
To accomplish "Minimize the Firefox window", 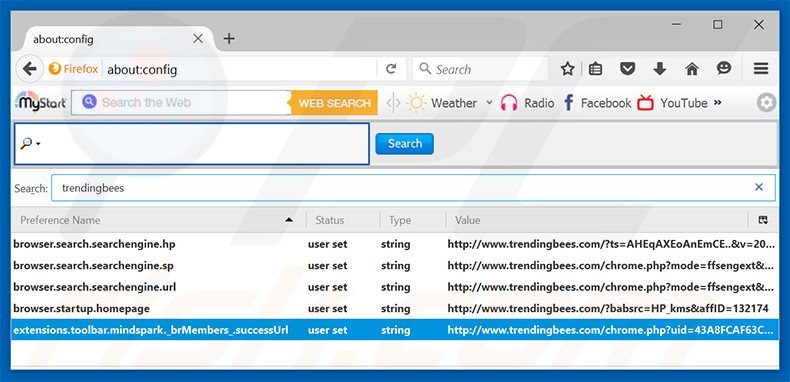I will 677,24.
